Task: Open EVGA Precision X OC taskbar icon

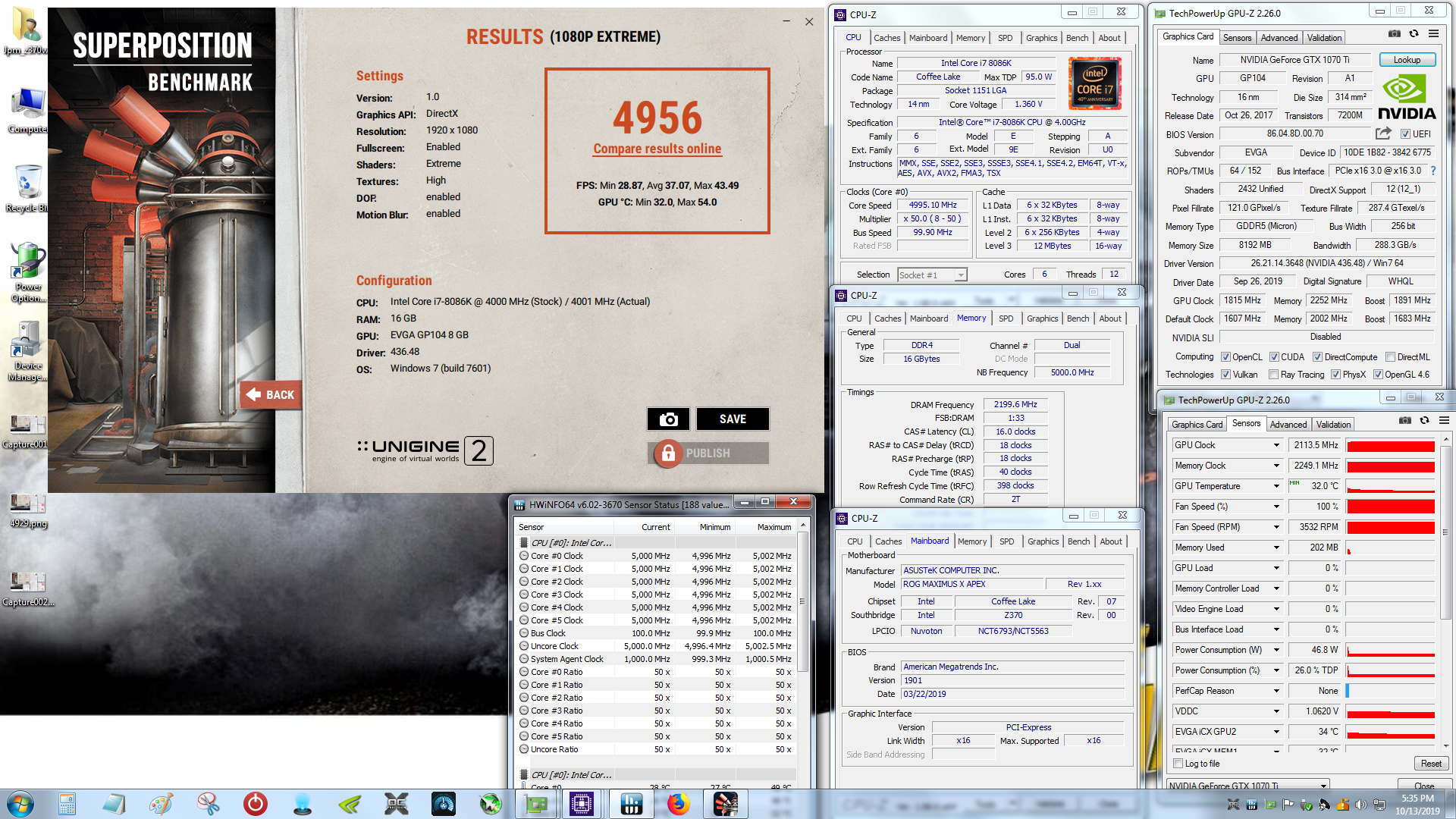Action: pyautogui.click(x=397, y=804)
